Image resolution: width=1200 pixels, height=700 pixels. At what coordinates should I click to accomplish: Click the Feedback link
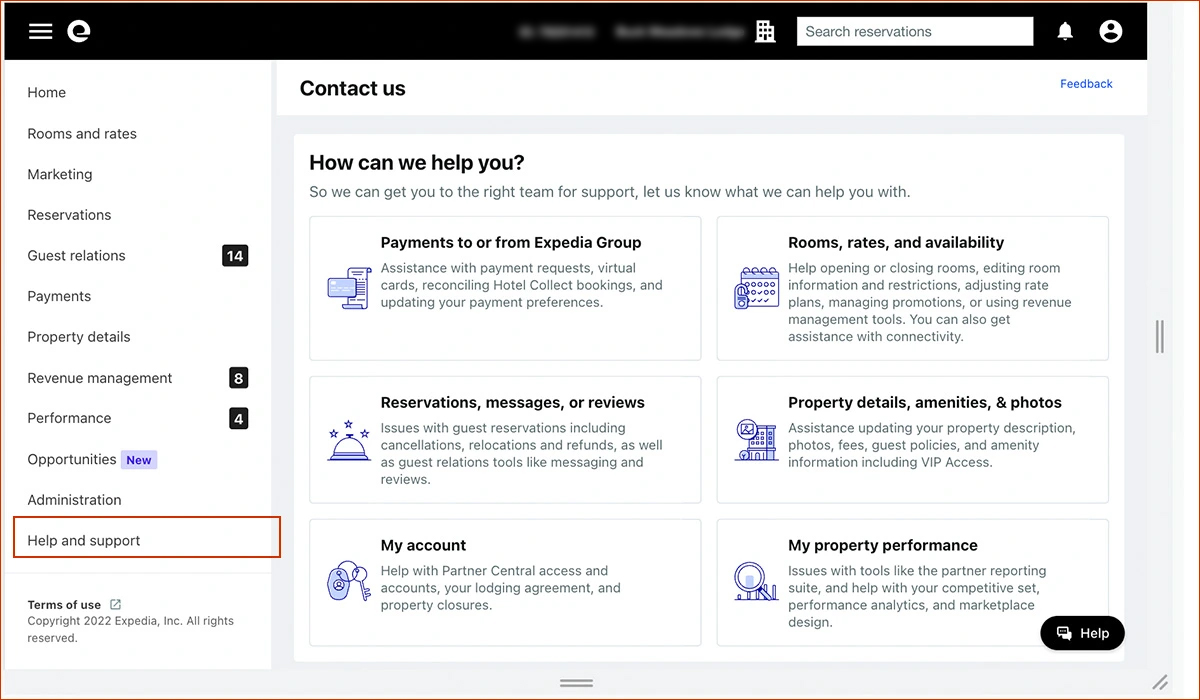pos(1086,84)
